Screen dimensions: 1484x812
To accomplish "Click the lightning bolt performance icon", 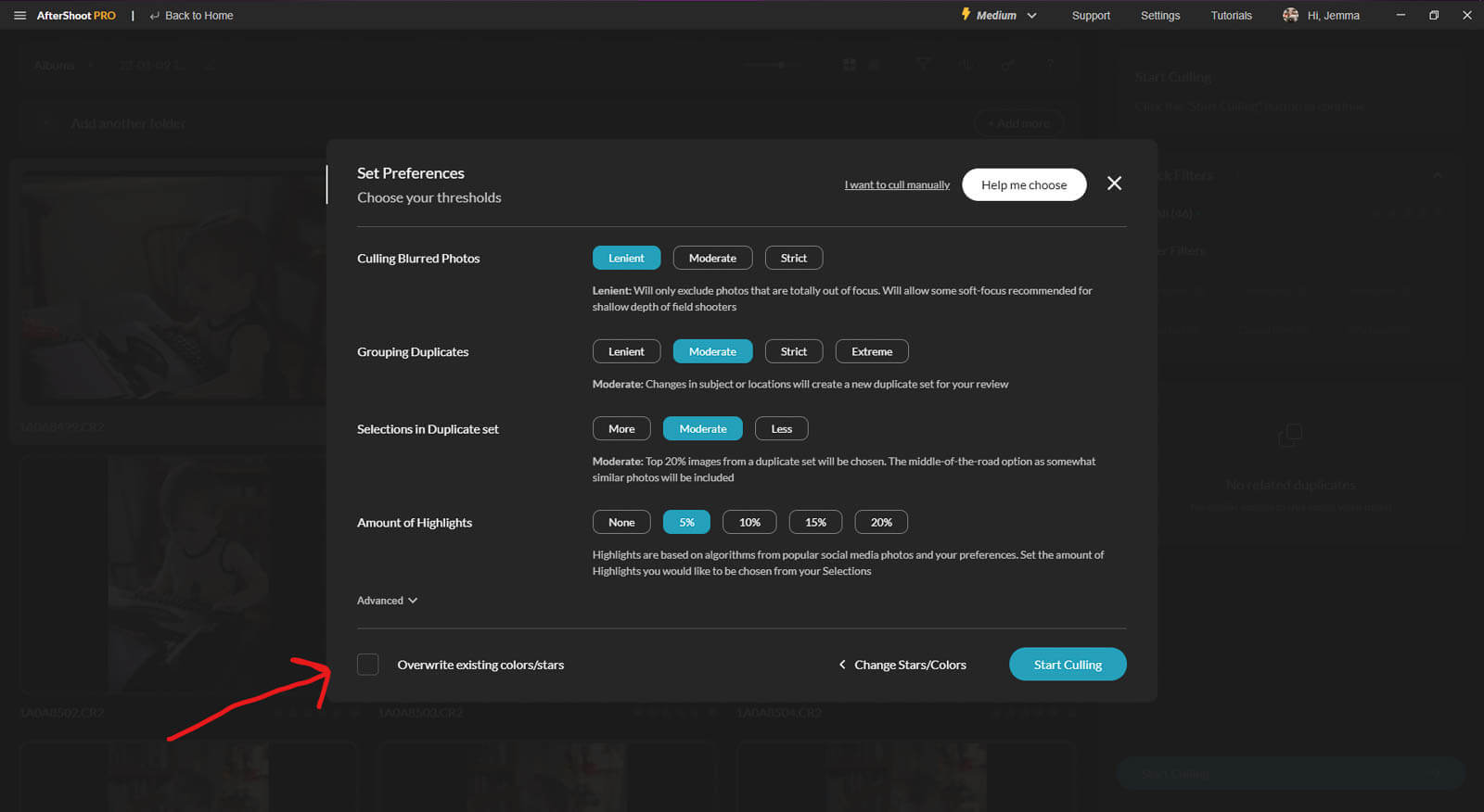I will pos(966,15).
